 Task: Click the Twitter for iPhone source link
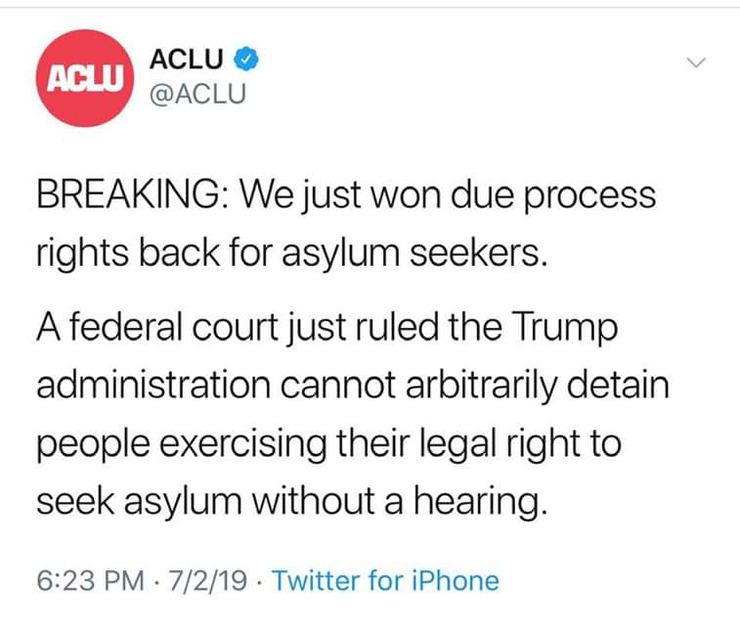386,581
